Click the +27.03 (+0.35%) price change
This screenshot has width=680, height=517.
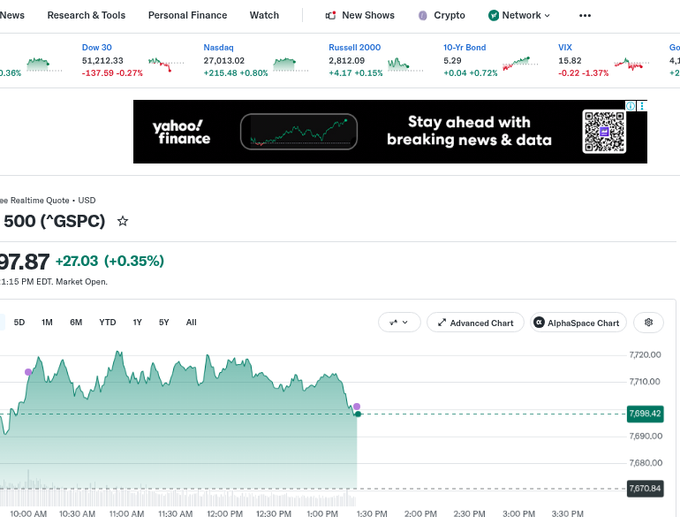pos(110,261)
